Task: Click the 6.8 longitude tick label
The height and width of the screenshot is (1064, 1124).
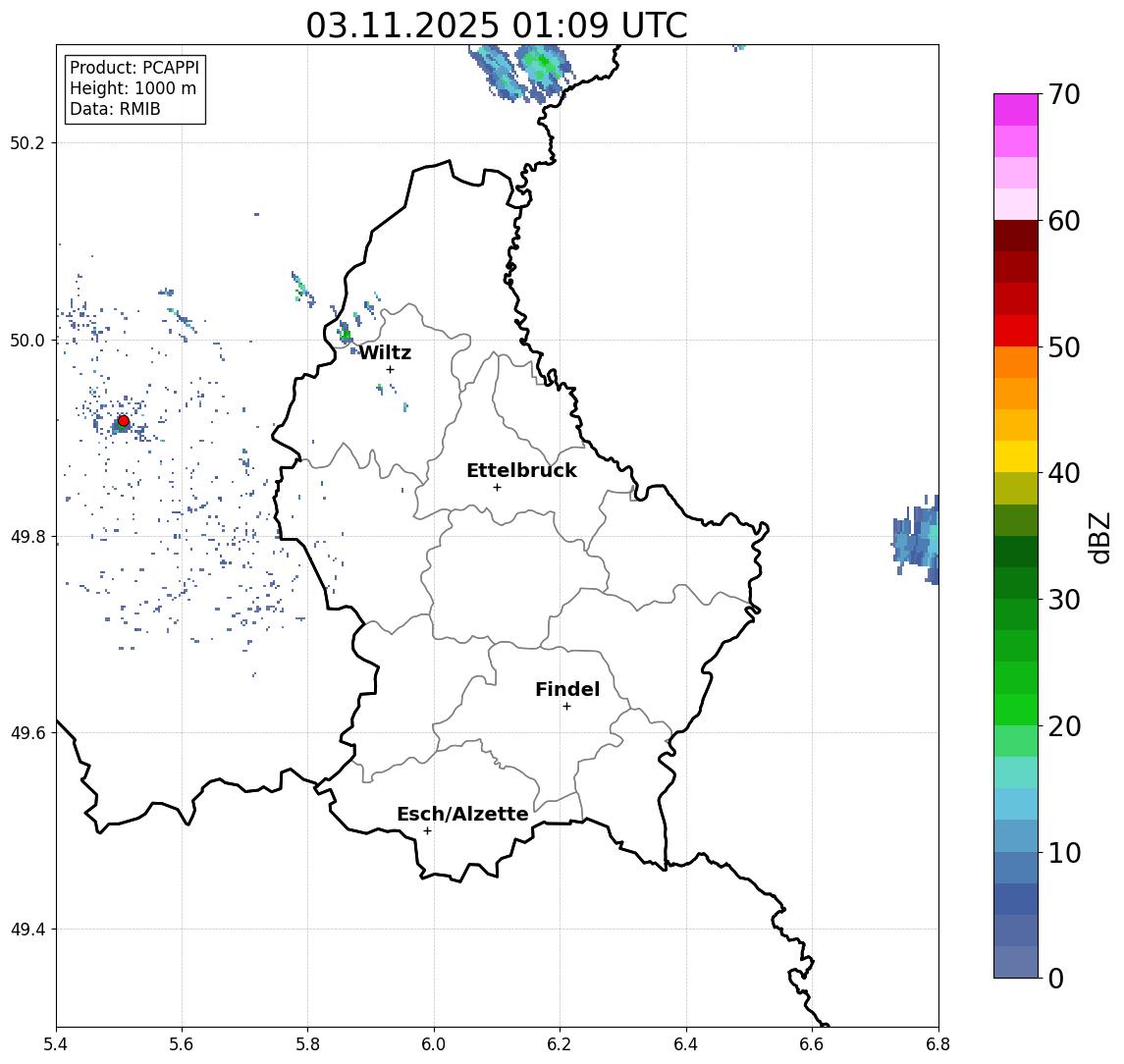Action: tap(937, 1044)
